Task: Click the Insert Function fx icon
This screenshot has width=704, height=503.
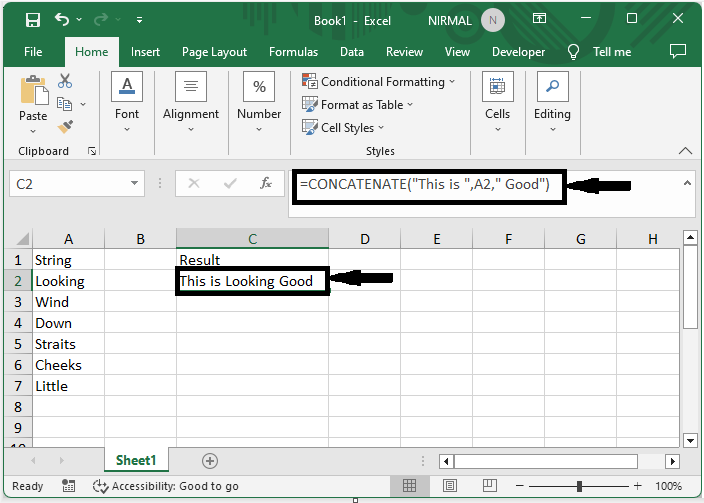Action: pyautogui.click(x=266, y=184)
